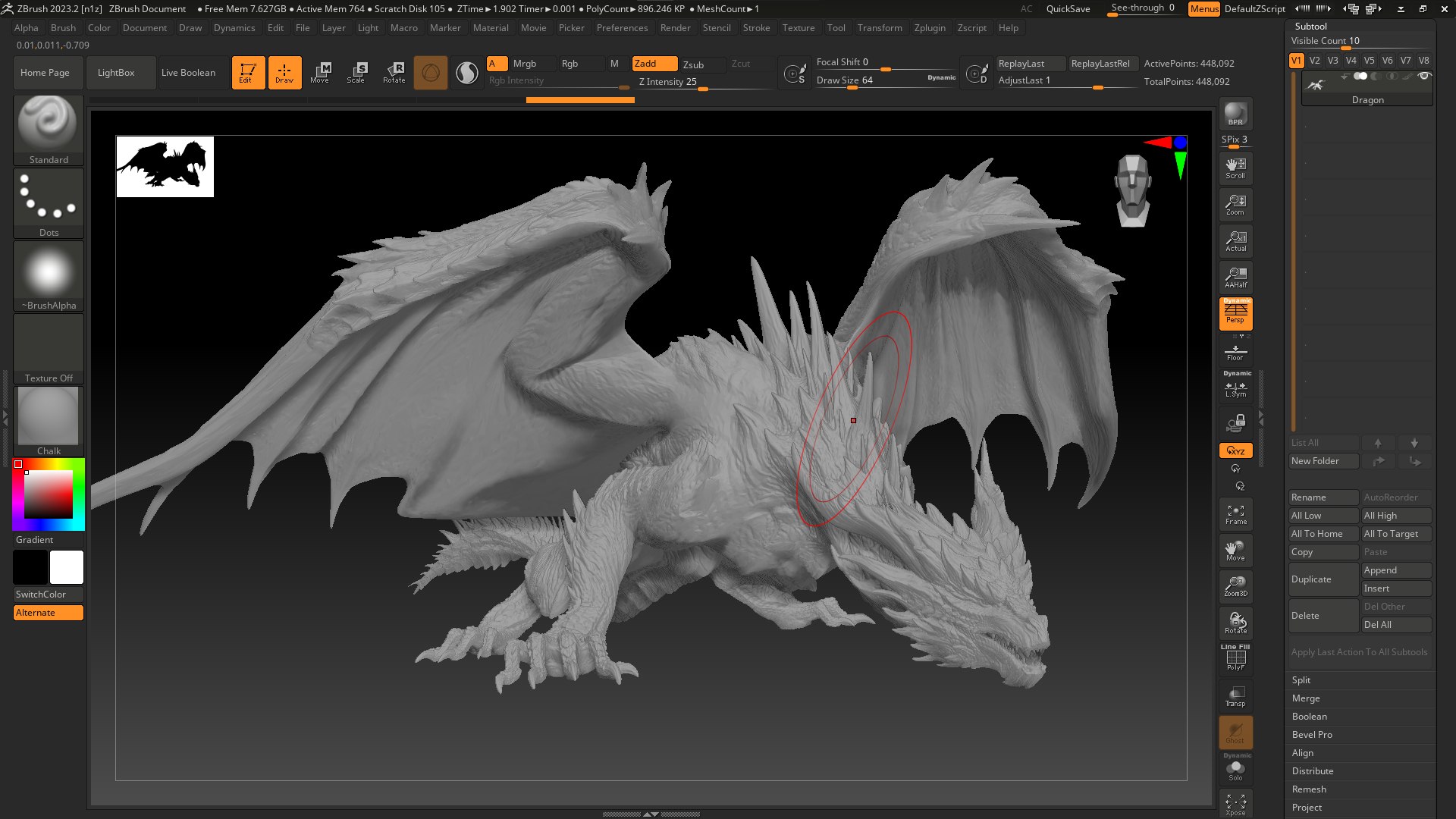Click the Duplicate subtool button
The image size is (1456, 819).
pos(1323,579)
